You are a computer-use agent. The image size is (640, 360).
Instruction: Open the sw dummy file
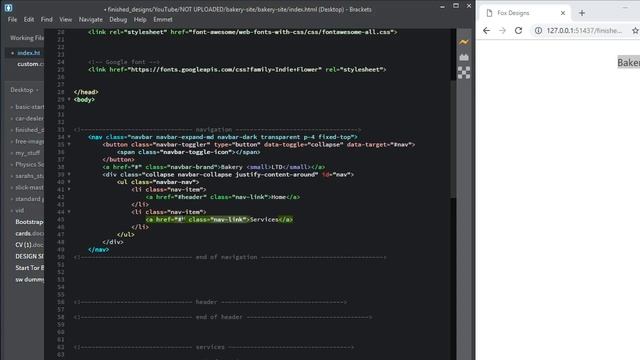click(x=29, y=280)
